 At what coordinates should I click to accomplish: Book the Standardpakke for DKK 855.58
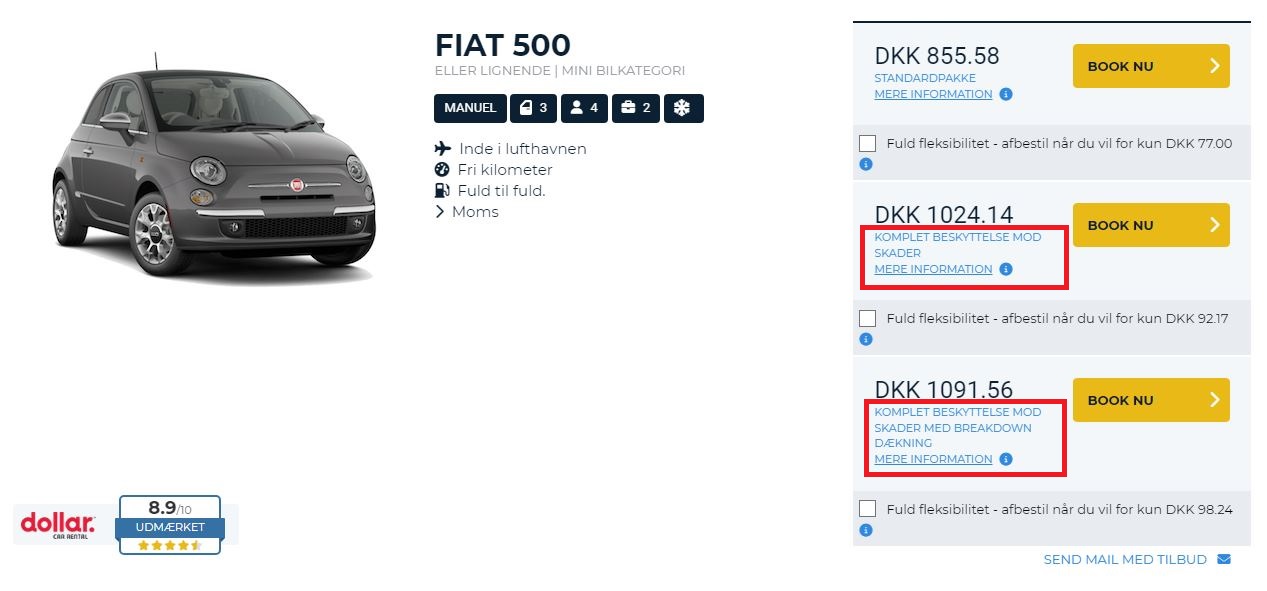pos(1150,66)
